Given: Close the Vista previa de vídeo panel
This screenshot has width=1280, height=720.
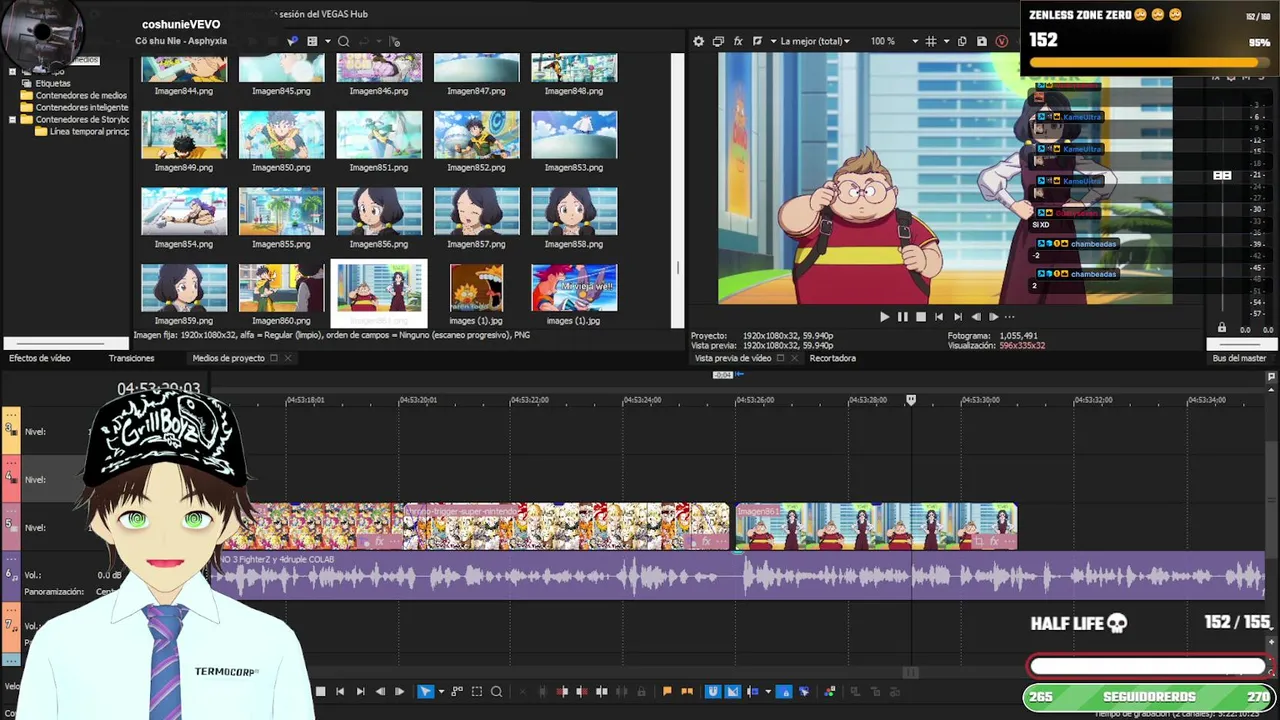Looking at the screenshot, I should [x=795, y=358].
